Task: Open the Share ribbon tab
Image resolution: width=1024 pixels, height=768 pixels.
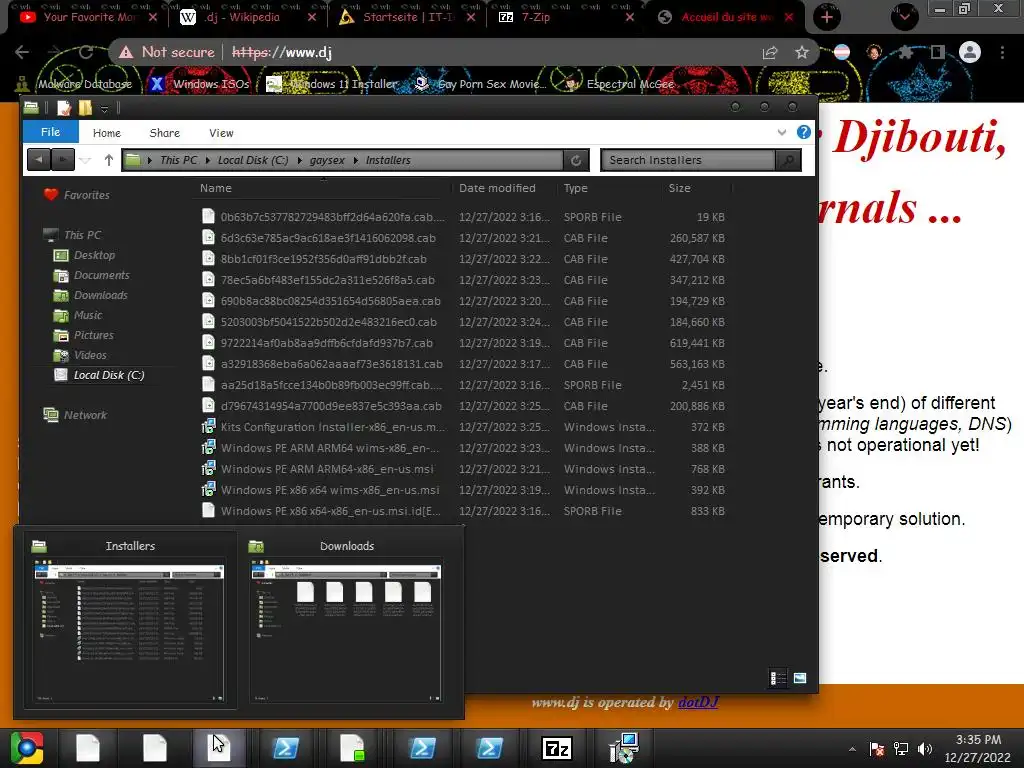Action: [165, 133]
